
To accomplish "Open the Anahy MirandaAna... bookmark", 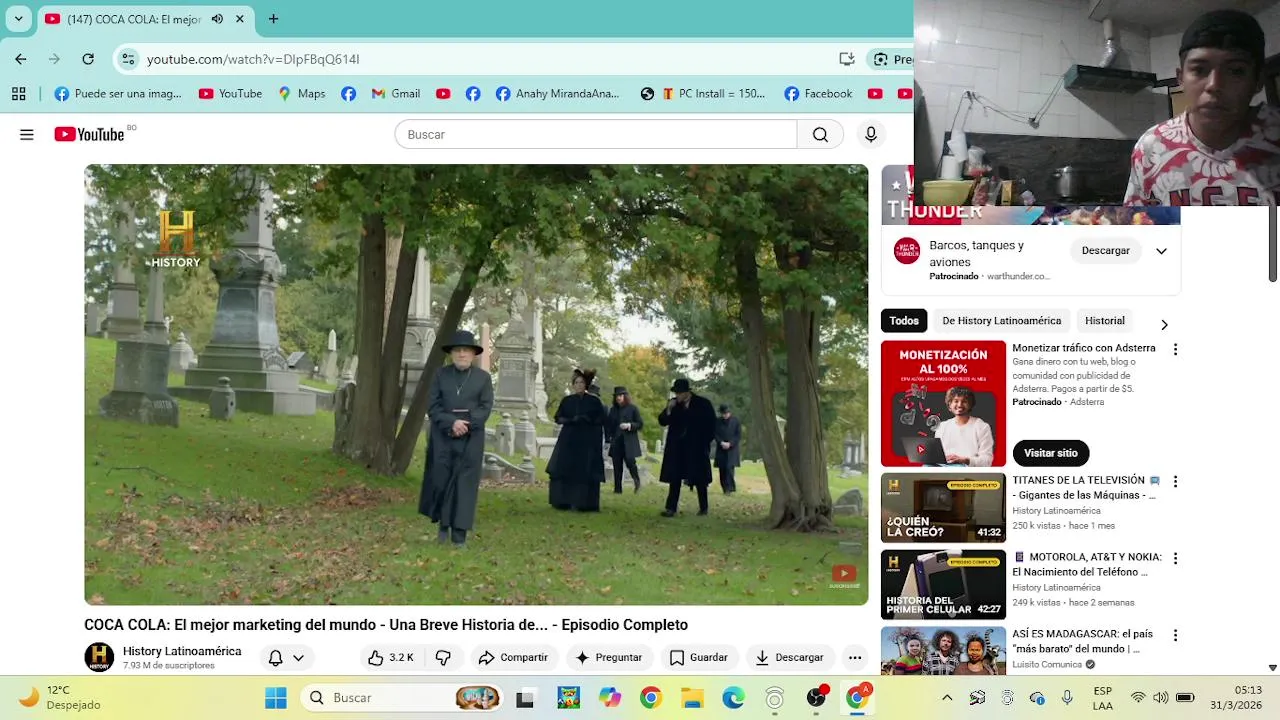I will (557, 93).
